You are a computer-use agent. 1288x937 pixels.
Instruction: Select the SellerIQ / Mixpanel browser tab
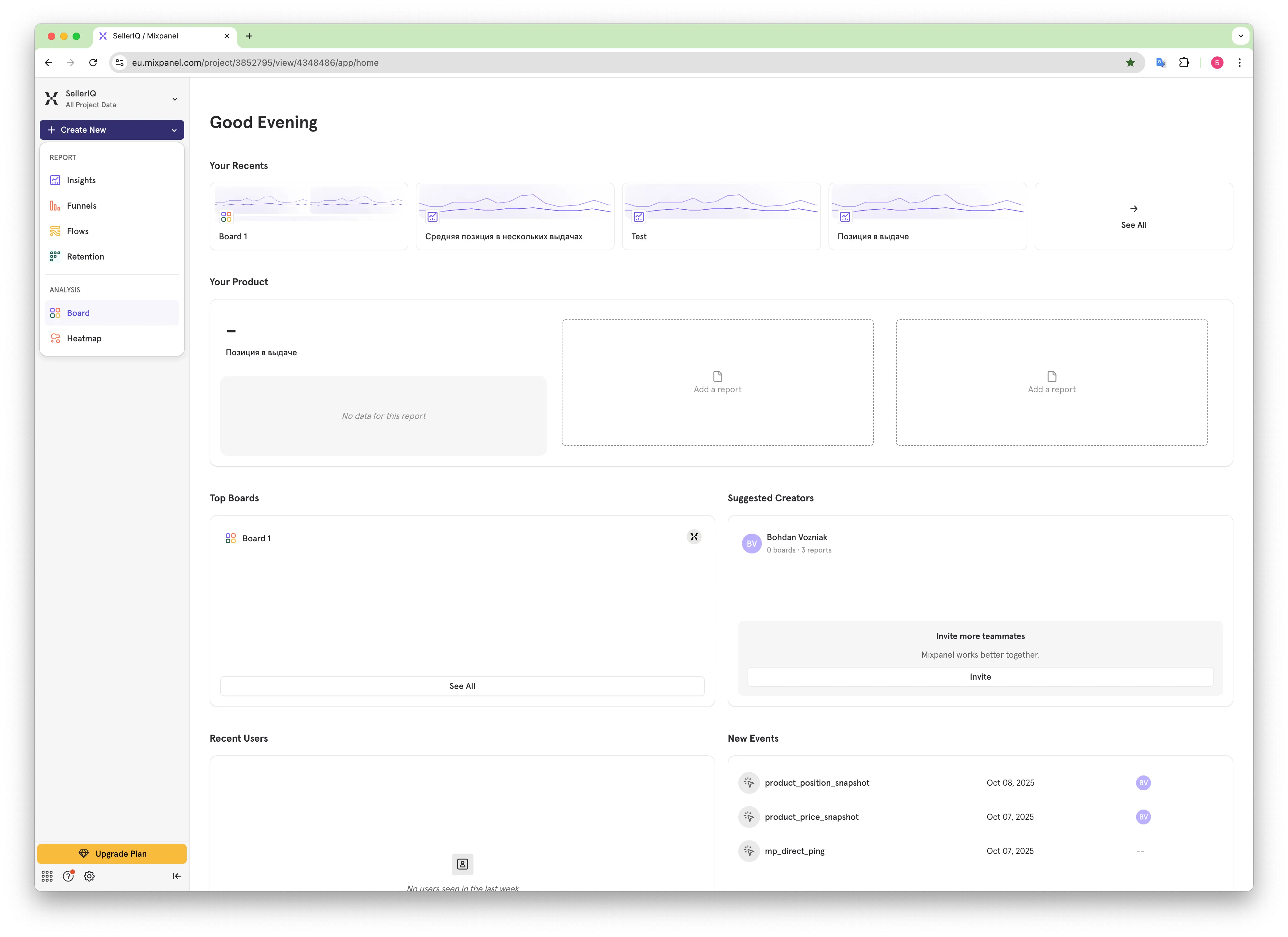pos(165,36)
